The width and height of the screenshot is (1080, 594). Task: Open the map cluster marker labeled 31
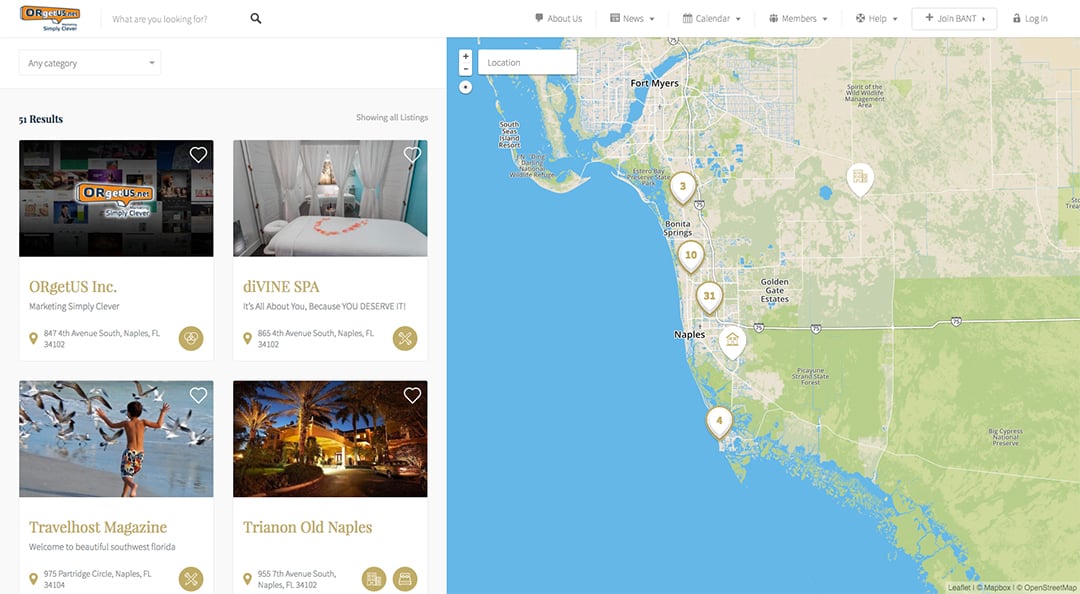(x=709, y=298)
